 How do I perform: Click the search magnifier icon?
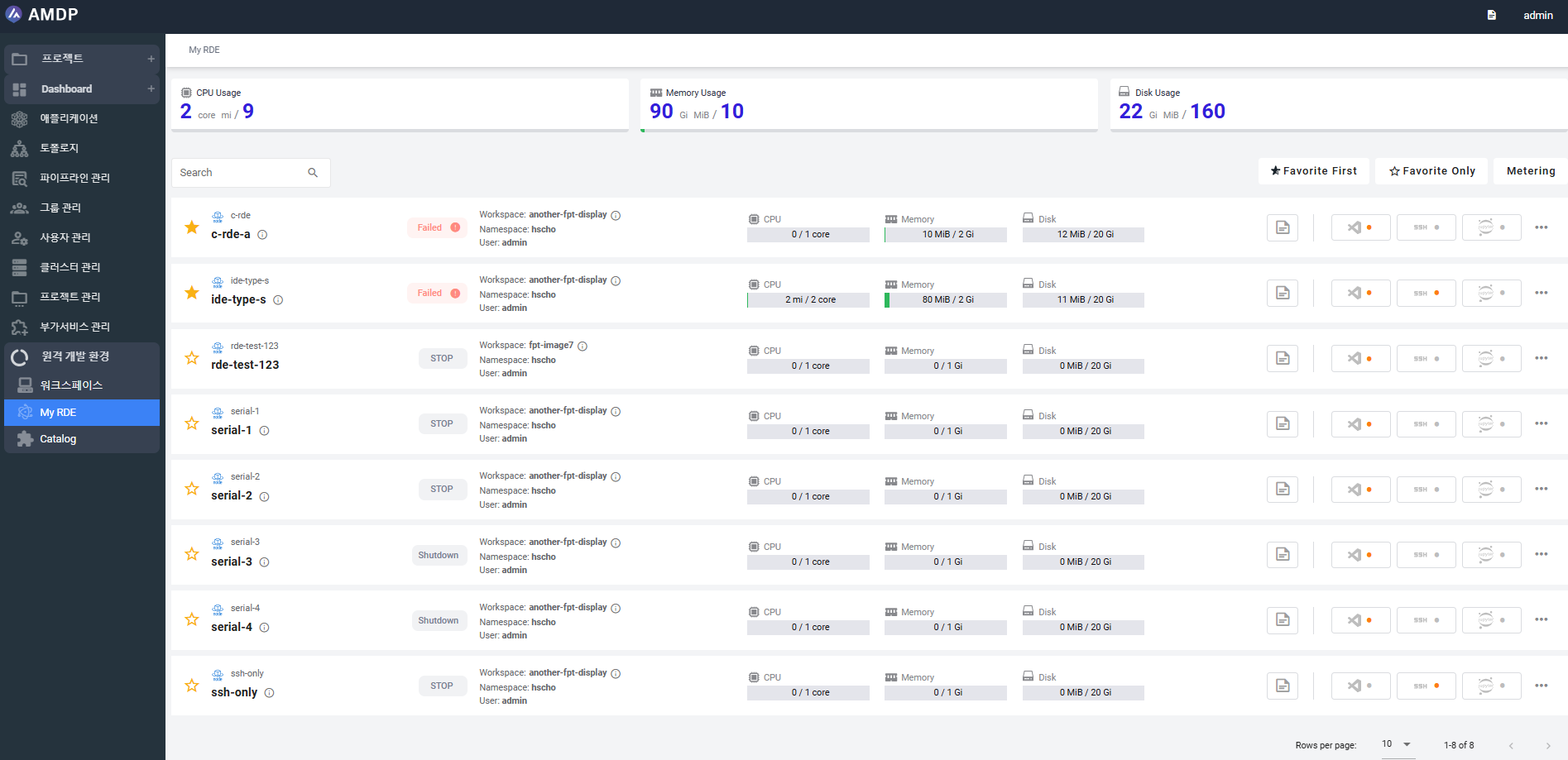tap(313, 173)
